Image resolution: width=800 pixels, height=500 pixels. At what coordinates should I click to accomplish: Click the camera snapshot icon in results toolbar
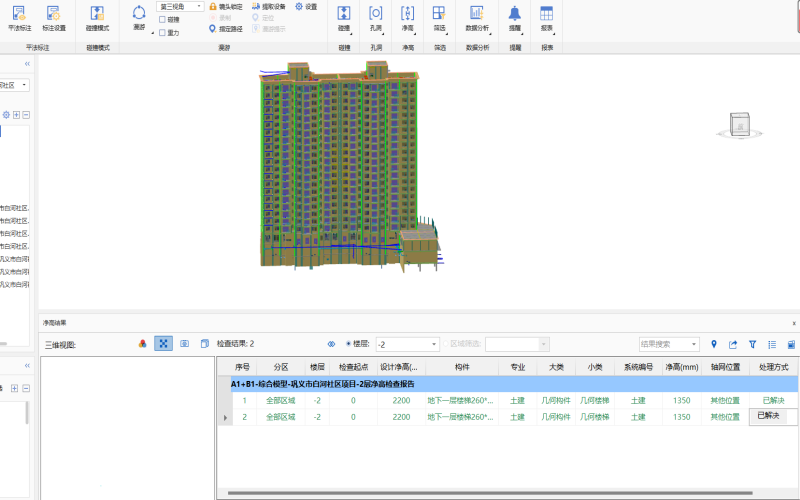point(184,344)
